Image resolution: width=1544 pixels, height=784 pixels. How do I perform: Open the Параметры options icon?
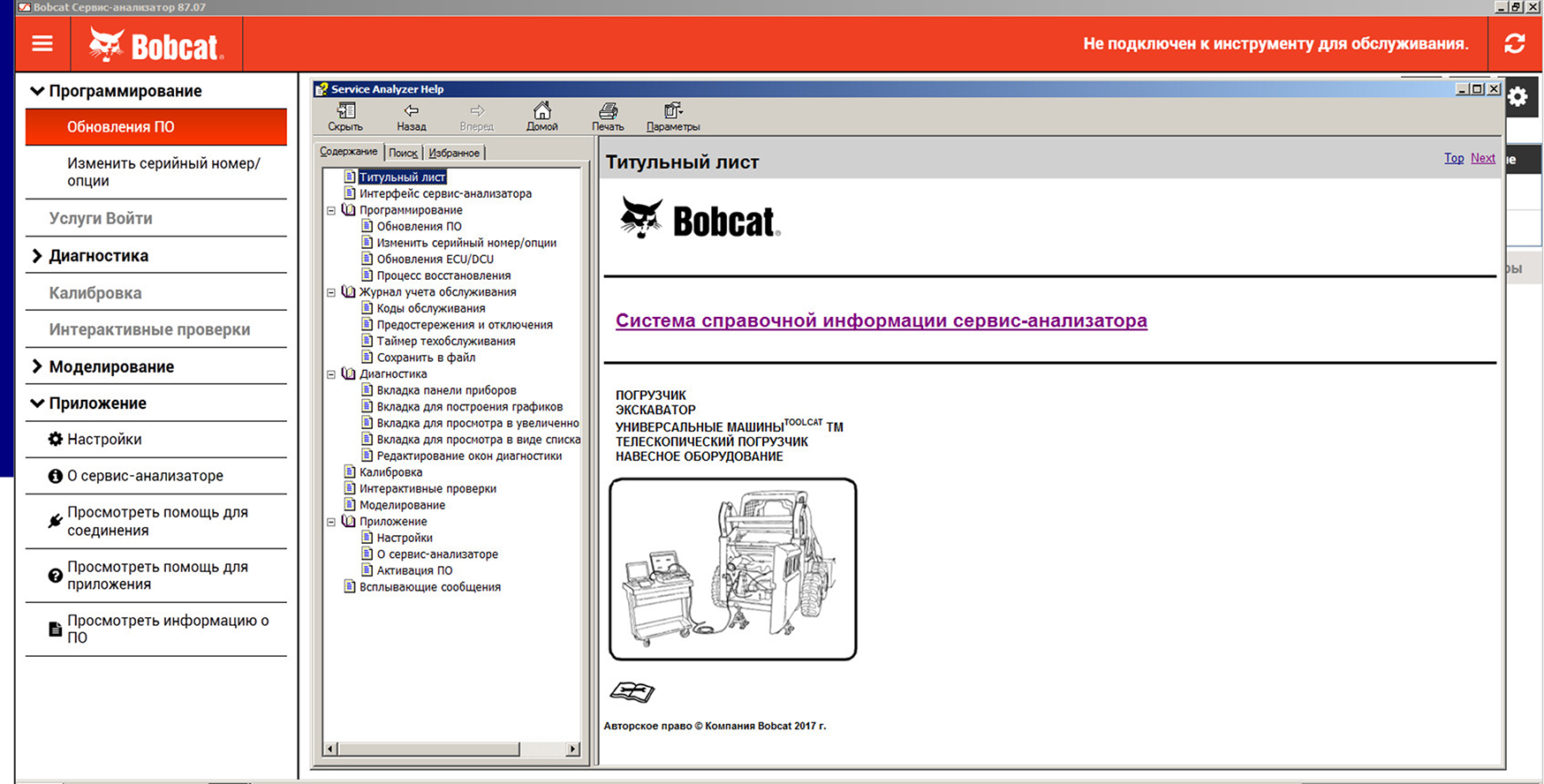click(x=672, y=116)
